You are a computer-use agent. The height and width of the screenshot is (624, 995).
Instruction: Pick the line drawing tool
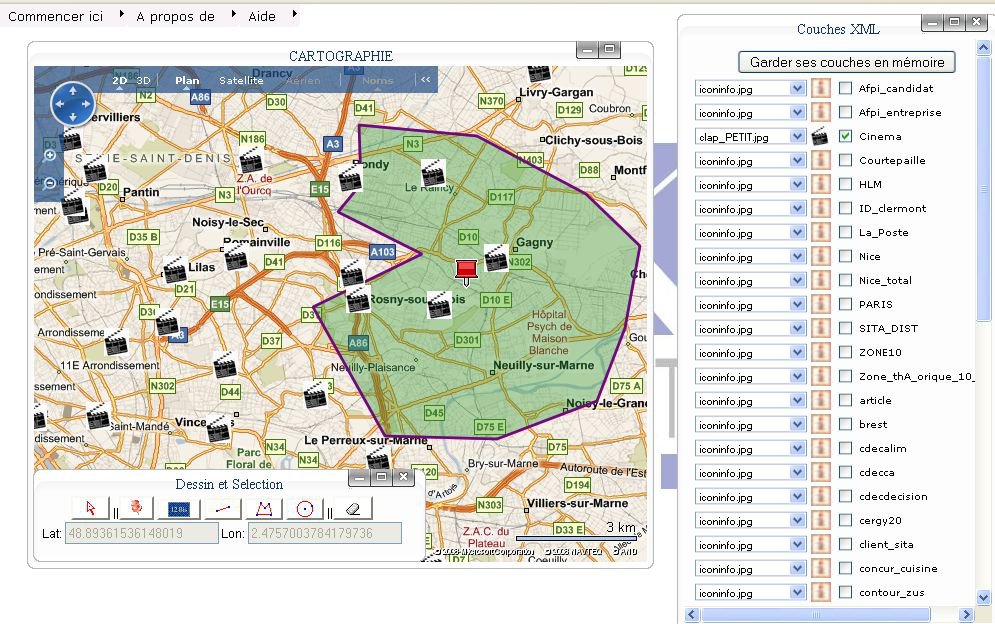(222, 508)
